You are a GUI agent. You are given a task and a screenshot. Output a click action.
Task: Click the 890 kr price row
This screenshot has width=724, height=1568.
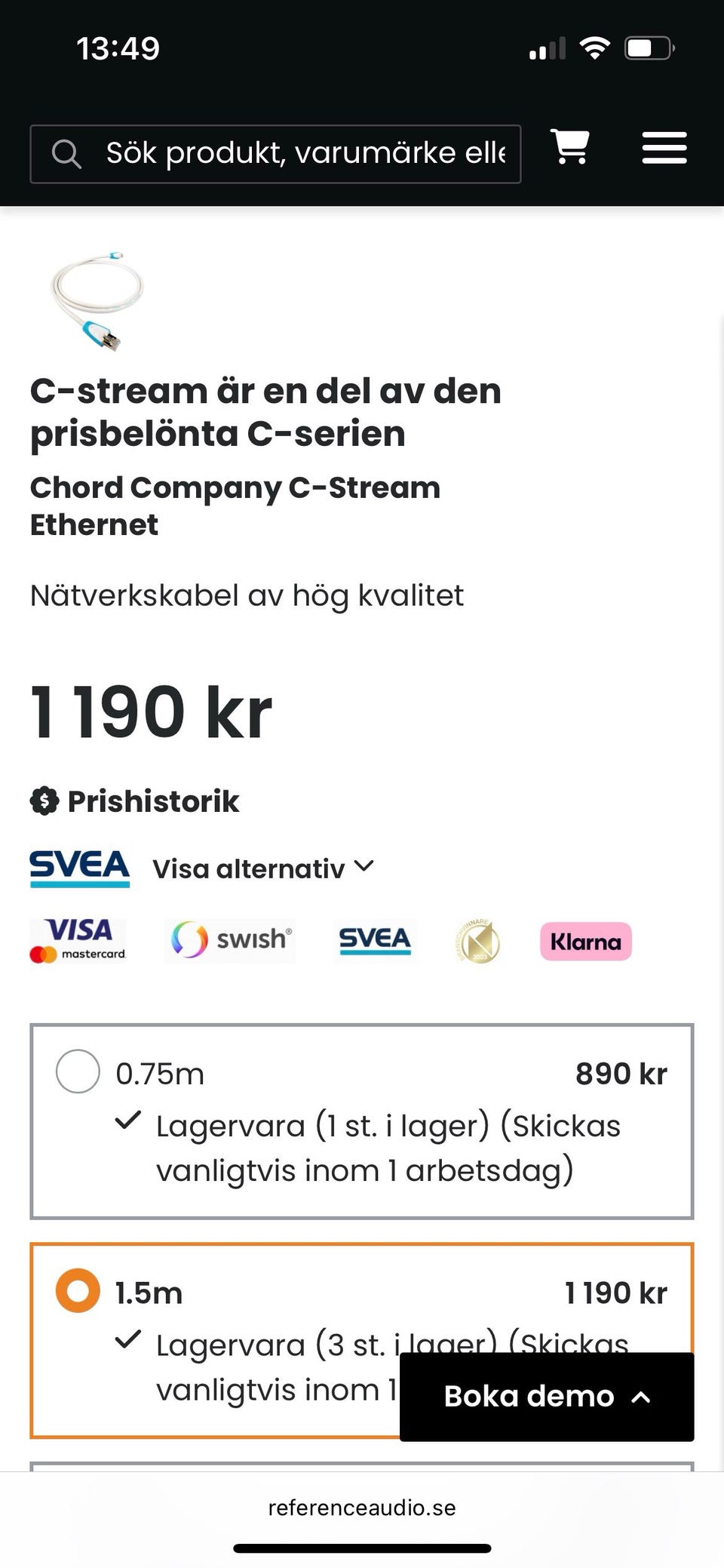click(621, 1074)
